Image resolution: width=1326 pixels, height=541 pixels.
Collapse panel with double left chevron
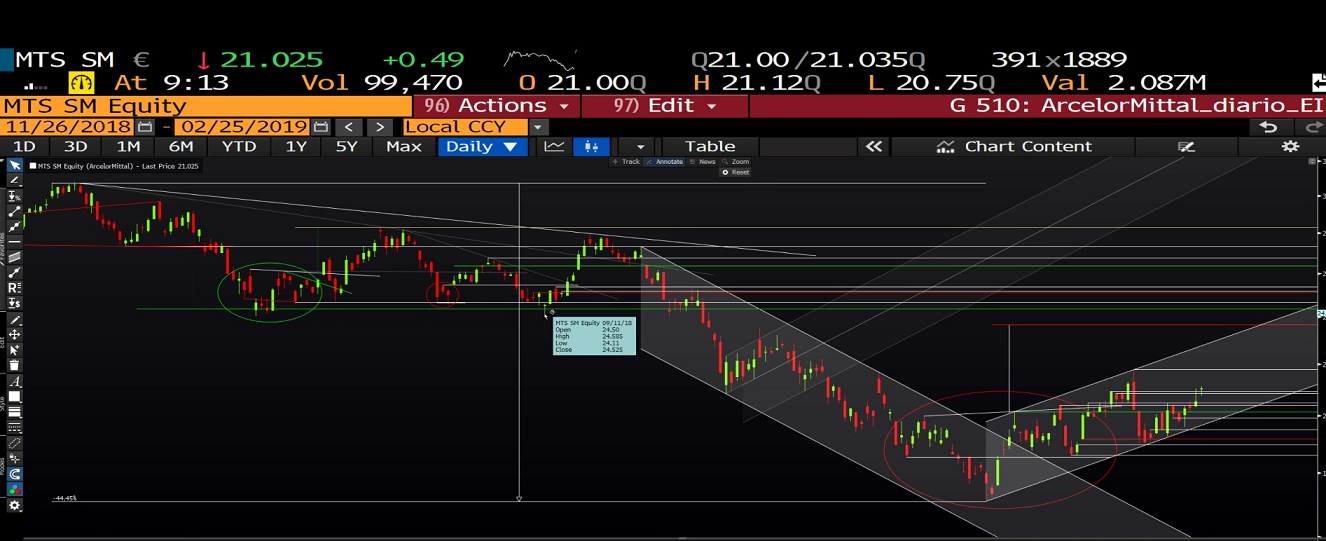tap(873, 146)
